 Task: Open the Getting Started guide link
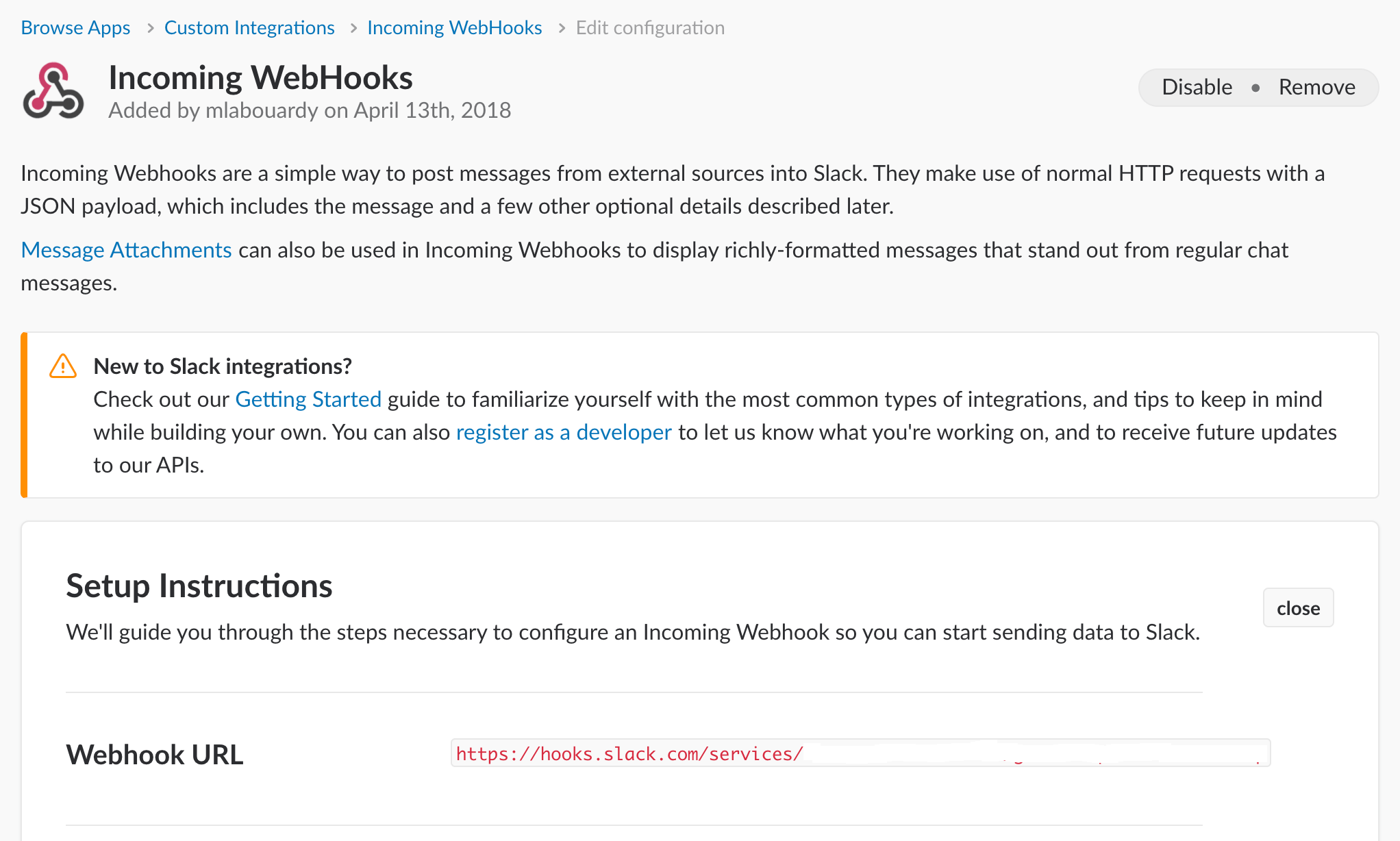[x=308, y=399]
